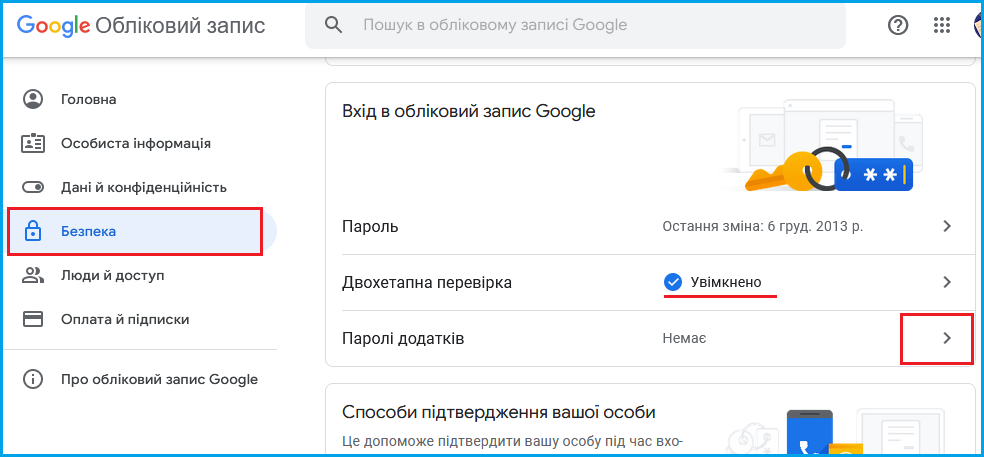
Task: Click the search magnifier icon
Action: [x=334, y=25]
